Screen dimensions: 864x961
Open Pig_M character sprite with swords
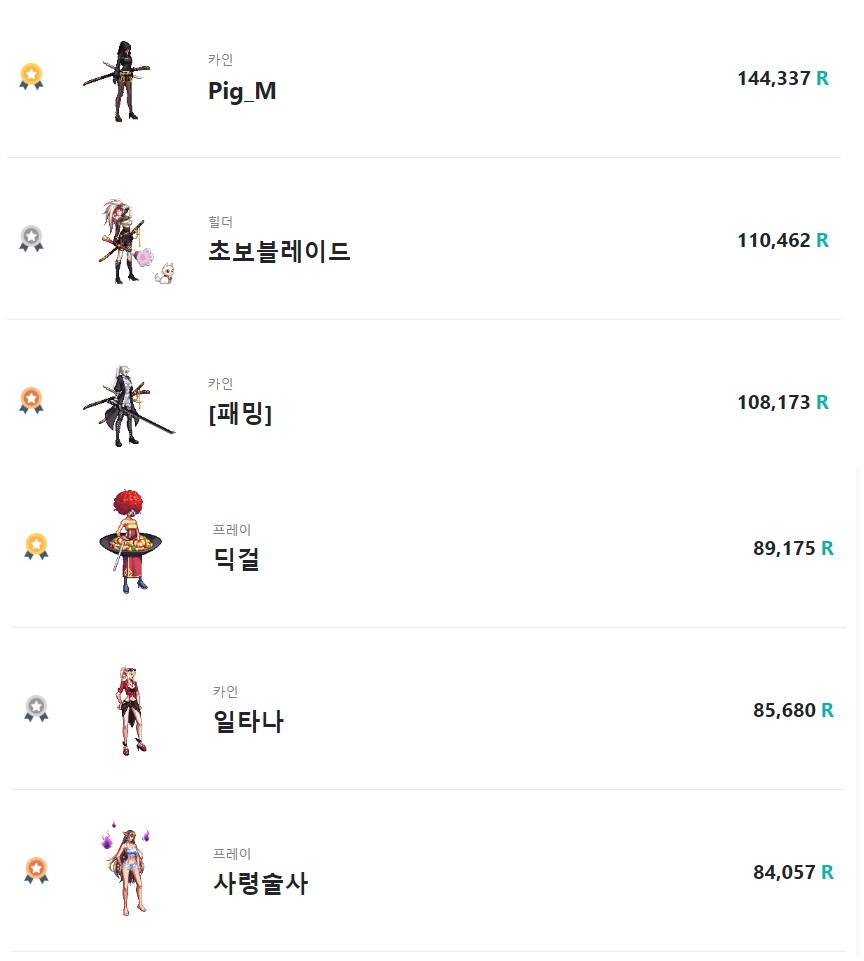pos(118,81)
